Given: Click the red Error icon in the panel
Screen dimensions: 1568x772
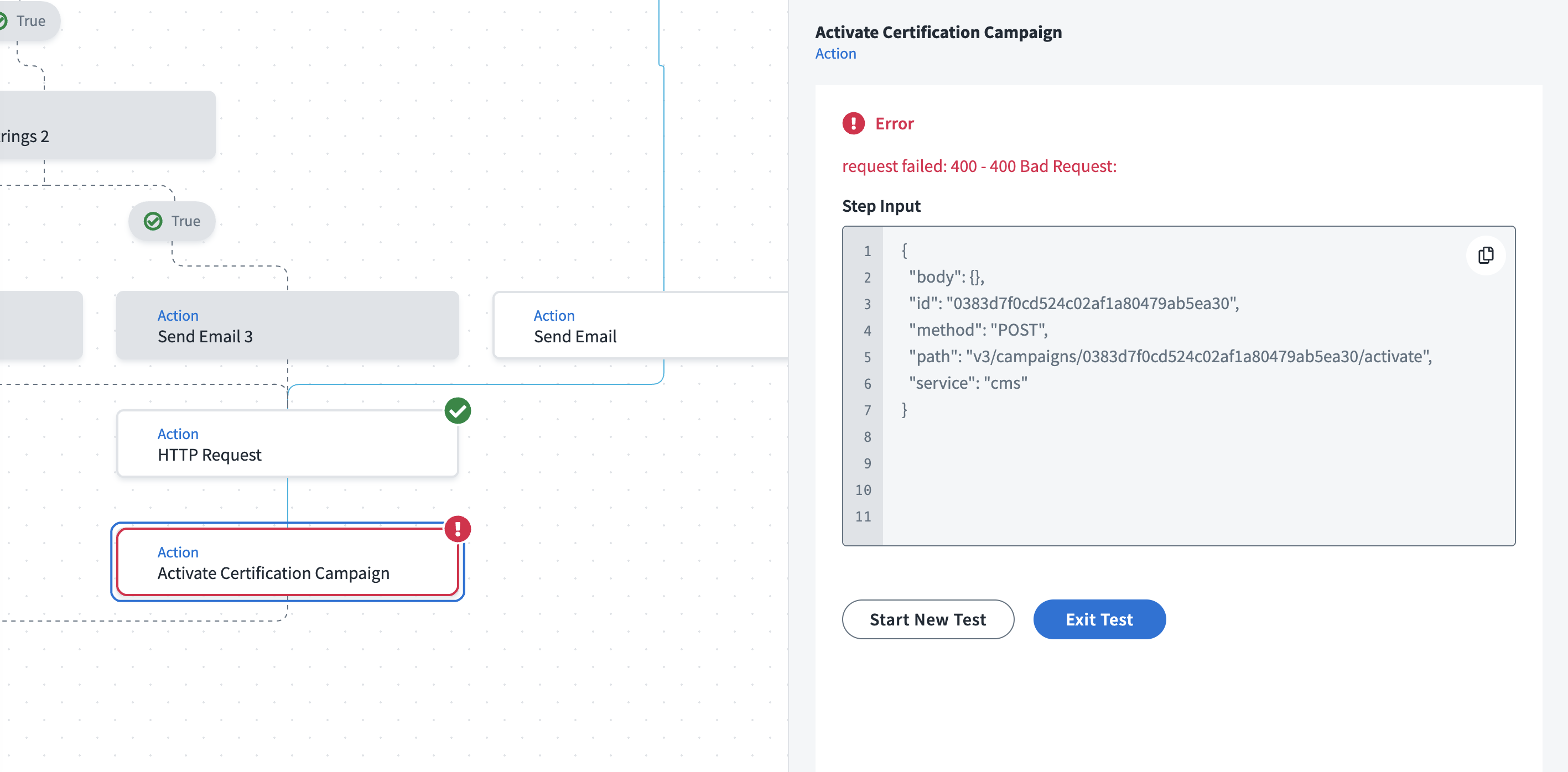Looking at the screenshot, I should [x=853, y=123].
